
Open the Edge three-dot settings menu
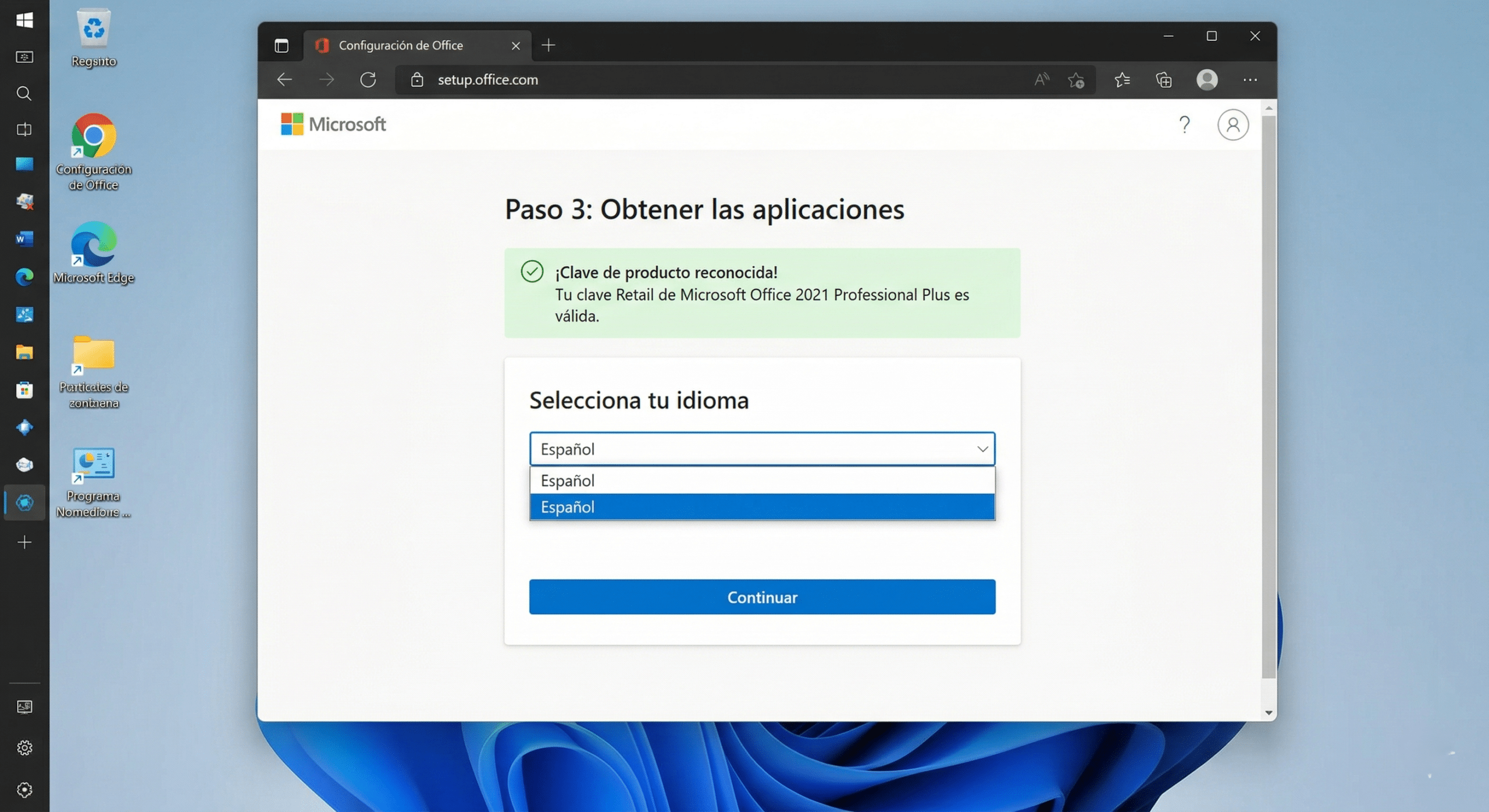click(1250, 80)
